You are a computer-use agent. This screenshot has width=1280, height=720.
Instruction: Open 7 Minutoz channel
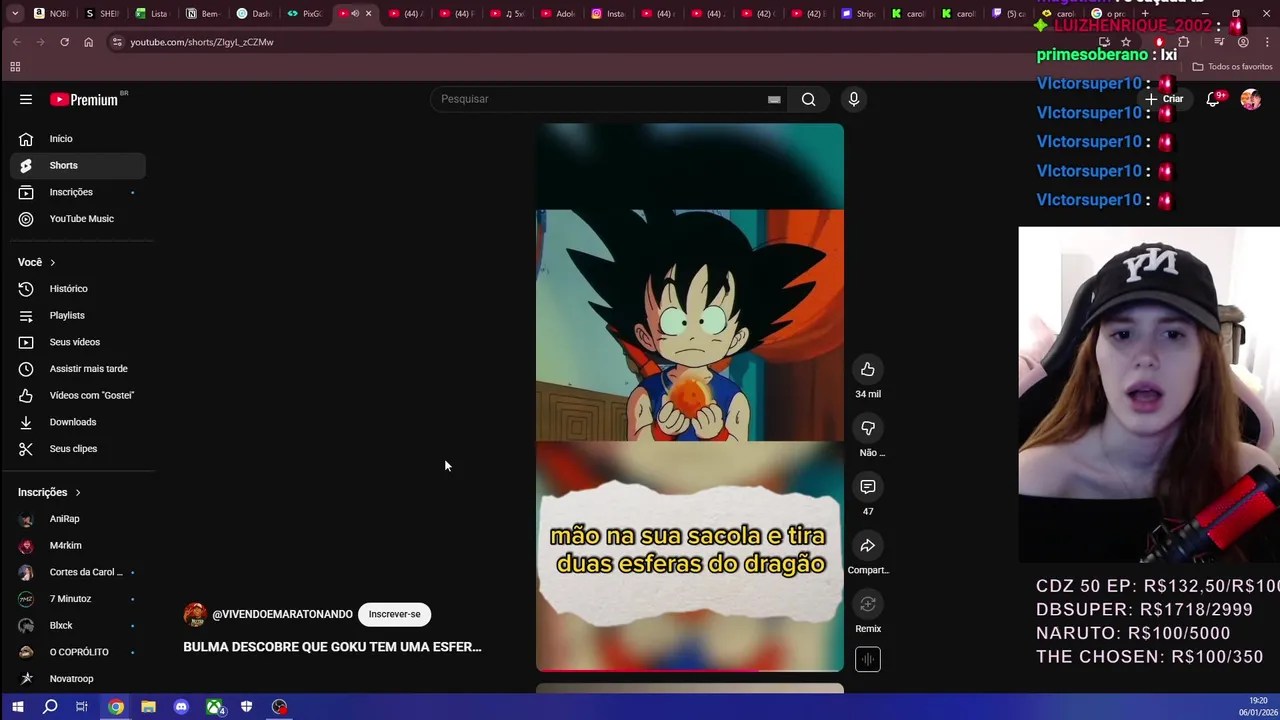click(x=78, y=599)
